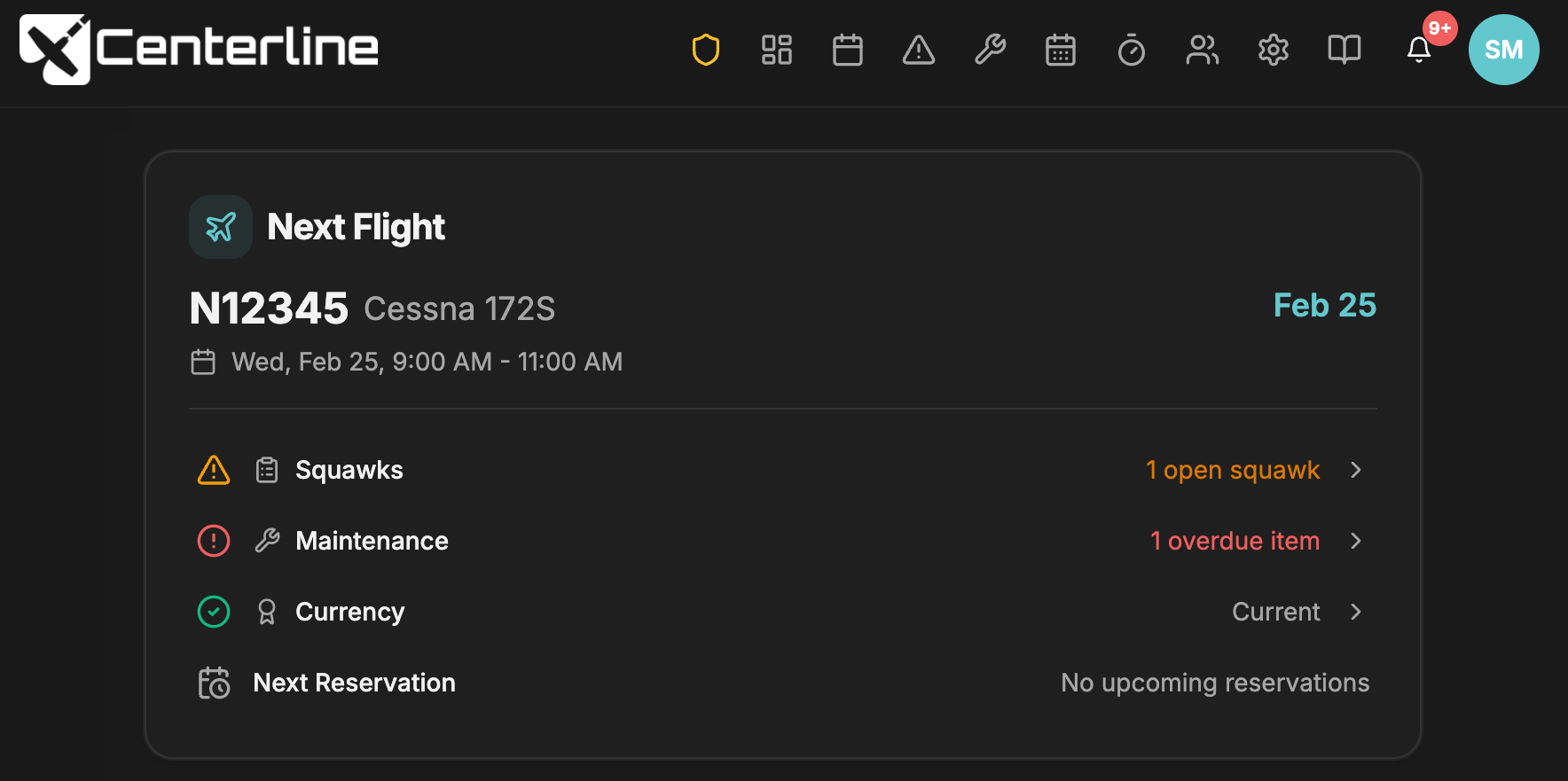Open the squawks warning triangle in navbar

click(x=919, y=50)
